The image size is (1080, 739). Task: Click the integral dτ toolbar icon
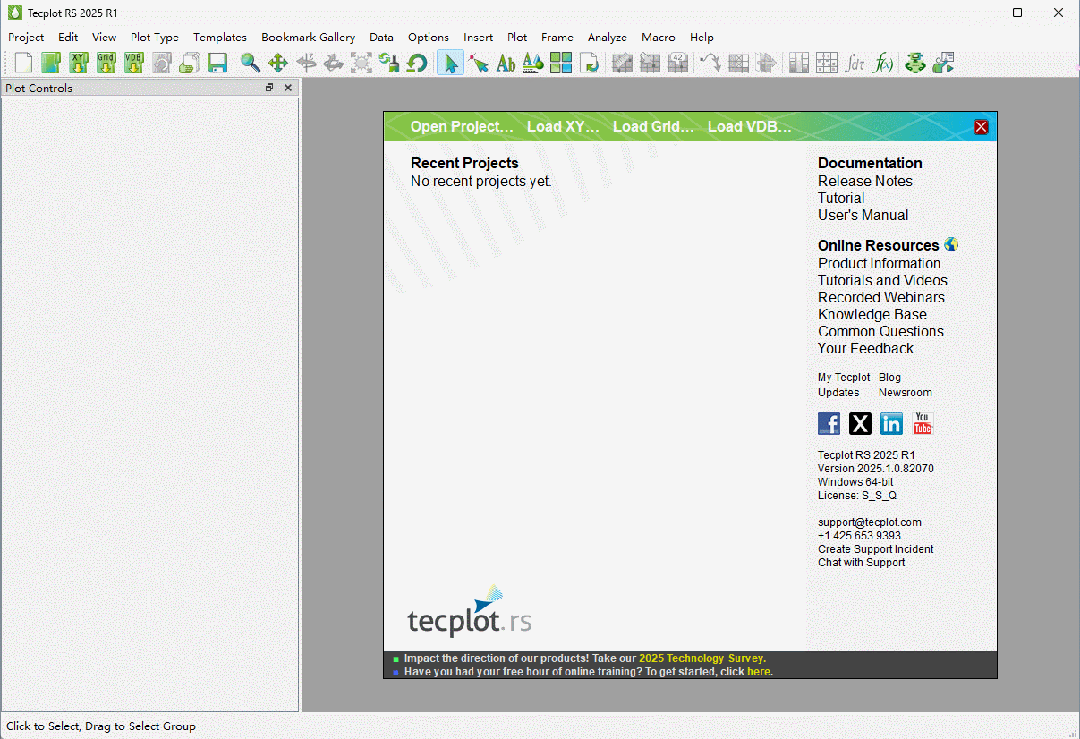[855, 63]
